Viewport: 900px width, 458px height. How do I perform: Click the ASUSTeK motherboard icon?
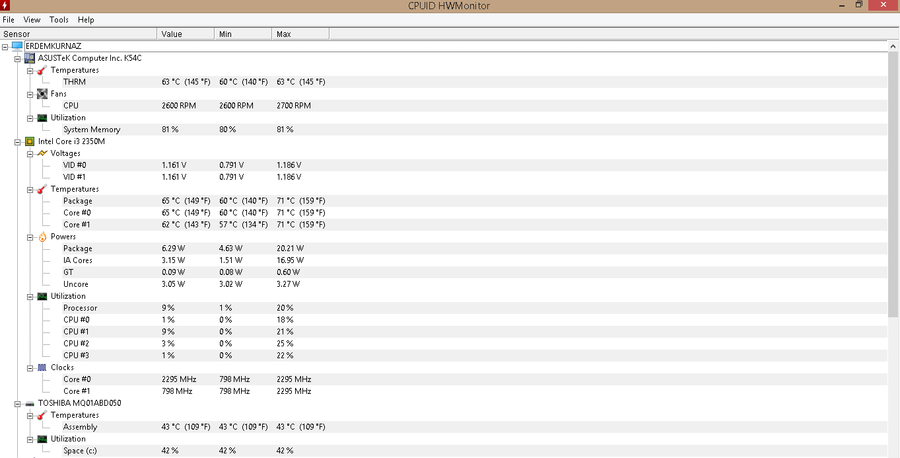pyautogui.click(x=30, y=58)
